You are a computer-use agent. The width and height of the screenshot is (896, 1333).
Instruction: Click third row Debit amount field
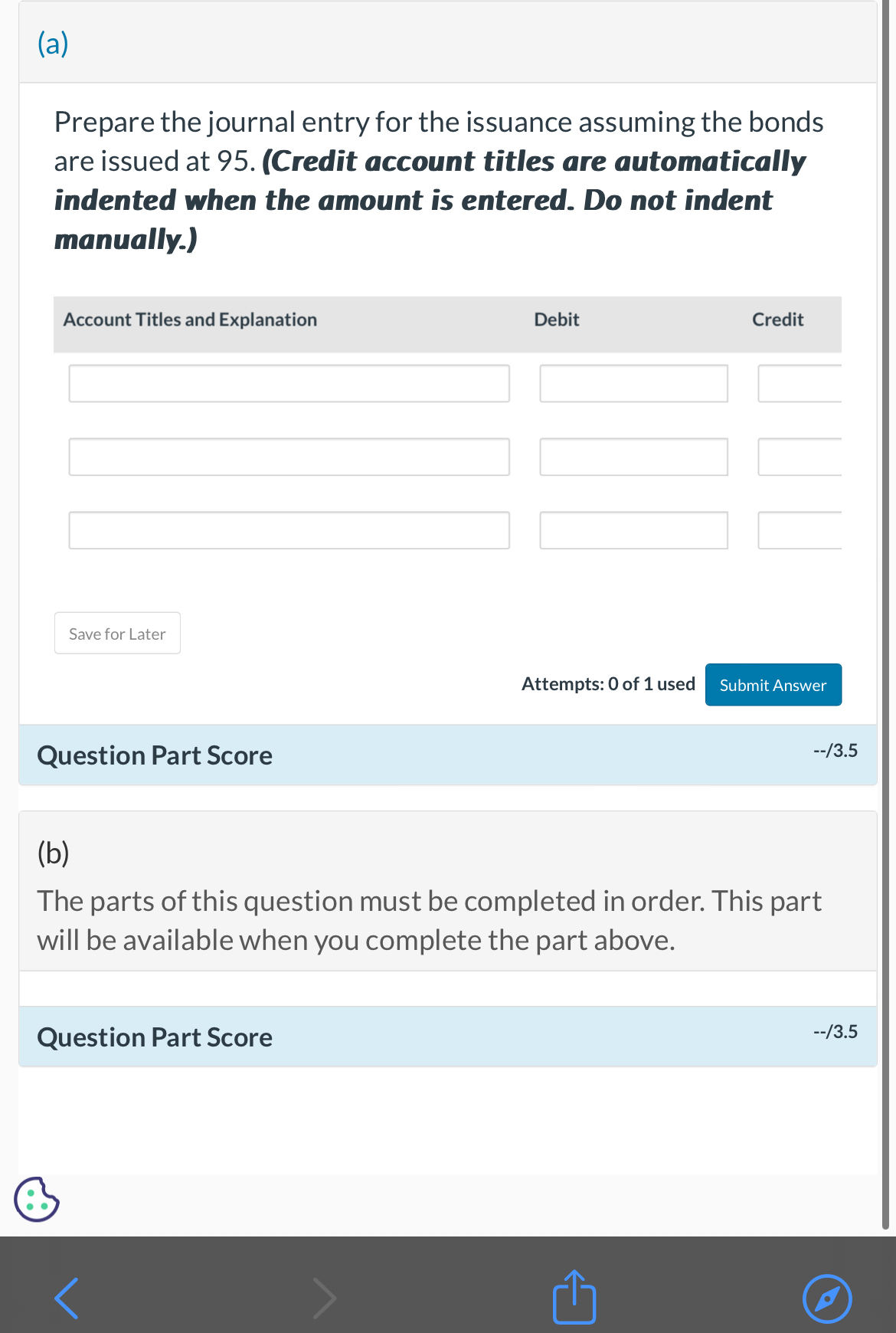(x=633, y=530)
